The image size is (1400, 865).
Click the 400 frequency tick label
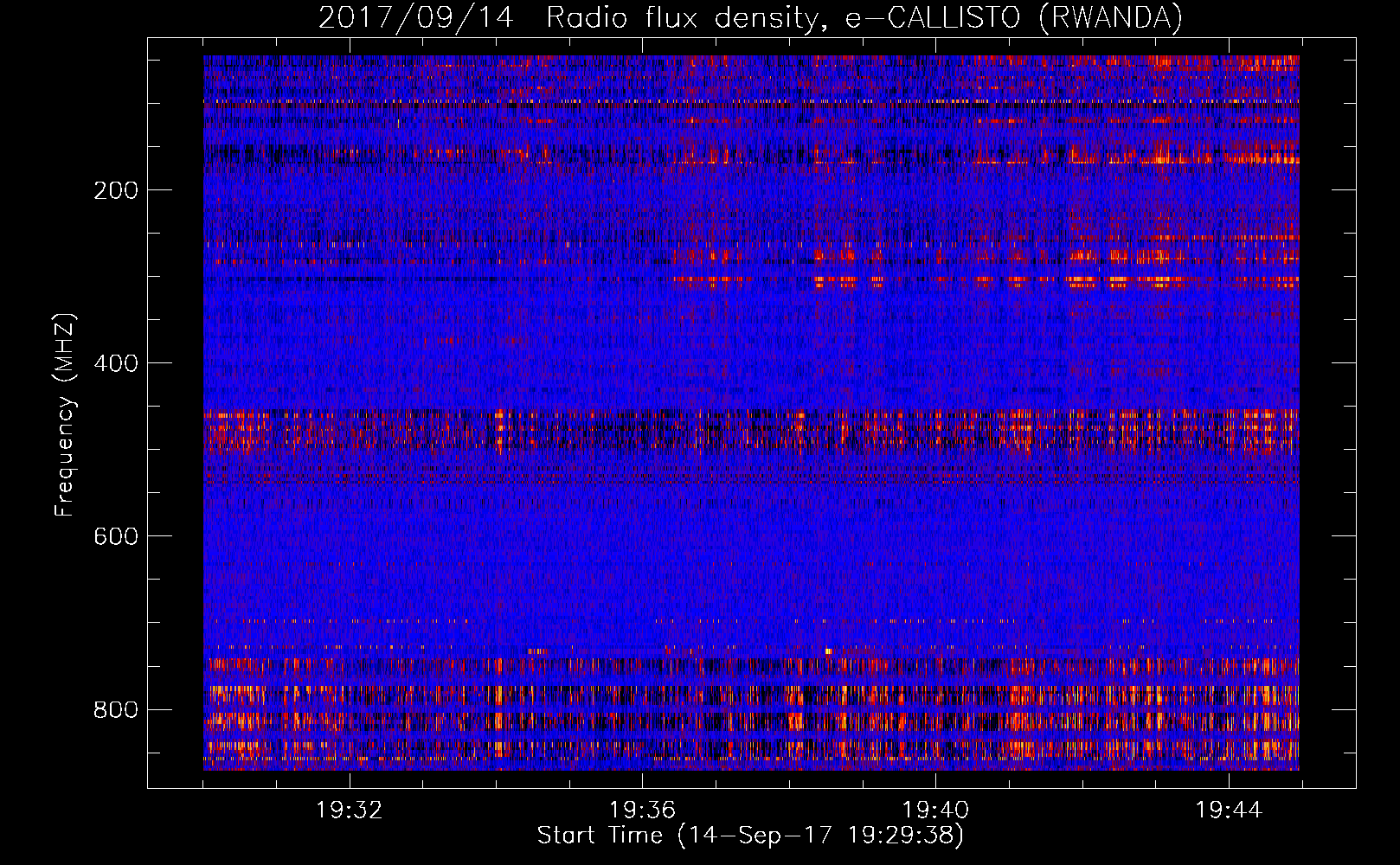pos(115,363)
